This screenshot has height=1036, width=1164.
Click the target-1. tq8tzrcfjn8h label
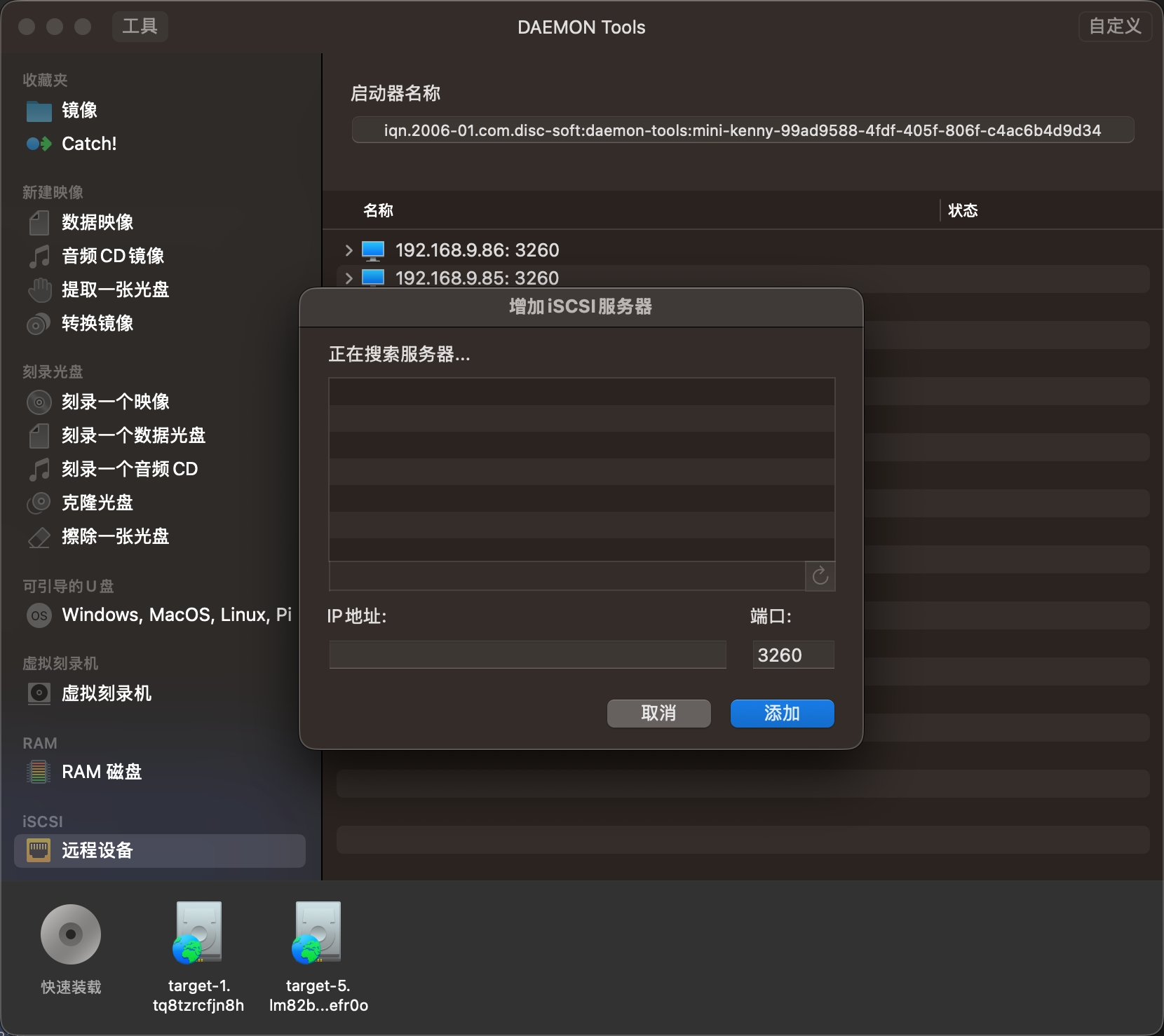[198, 995]
